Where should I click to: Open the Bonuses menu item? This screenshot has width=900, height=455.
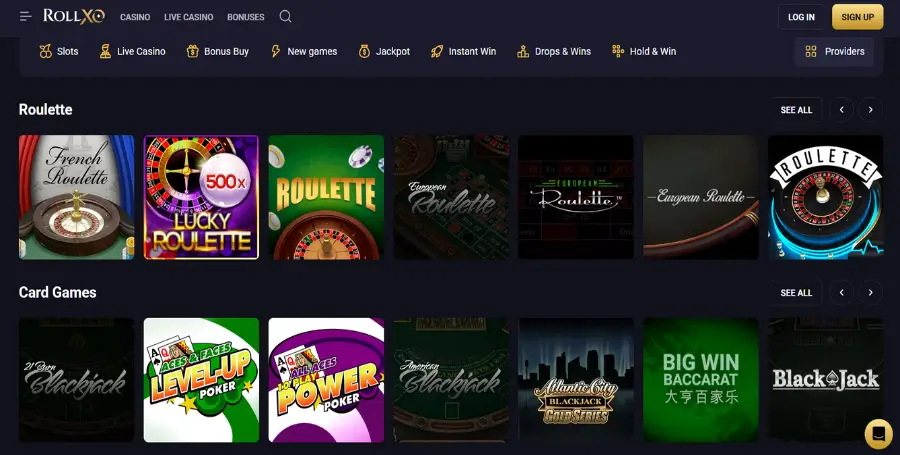click(246, 17)
